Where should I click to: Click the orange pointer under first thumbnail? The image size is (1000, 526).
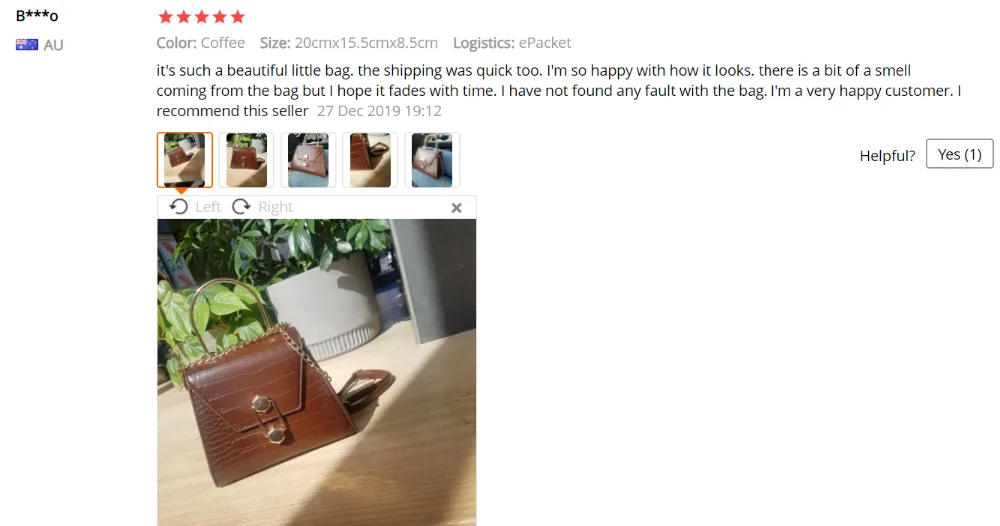coord(181,190)
